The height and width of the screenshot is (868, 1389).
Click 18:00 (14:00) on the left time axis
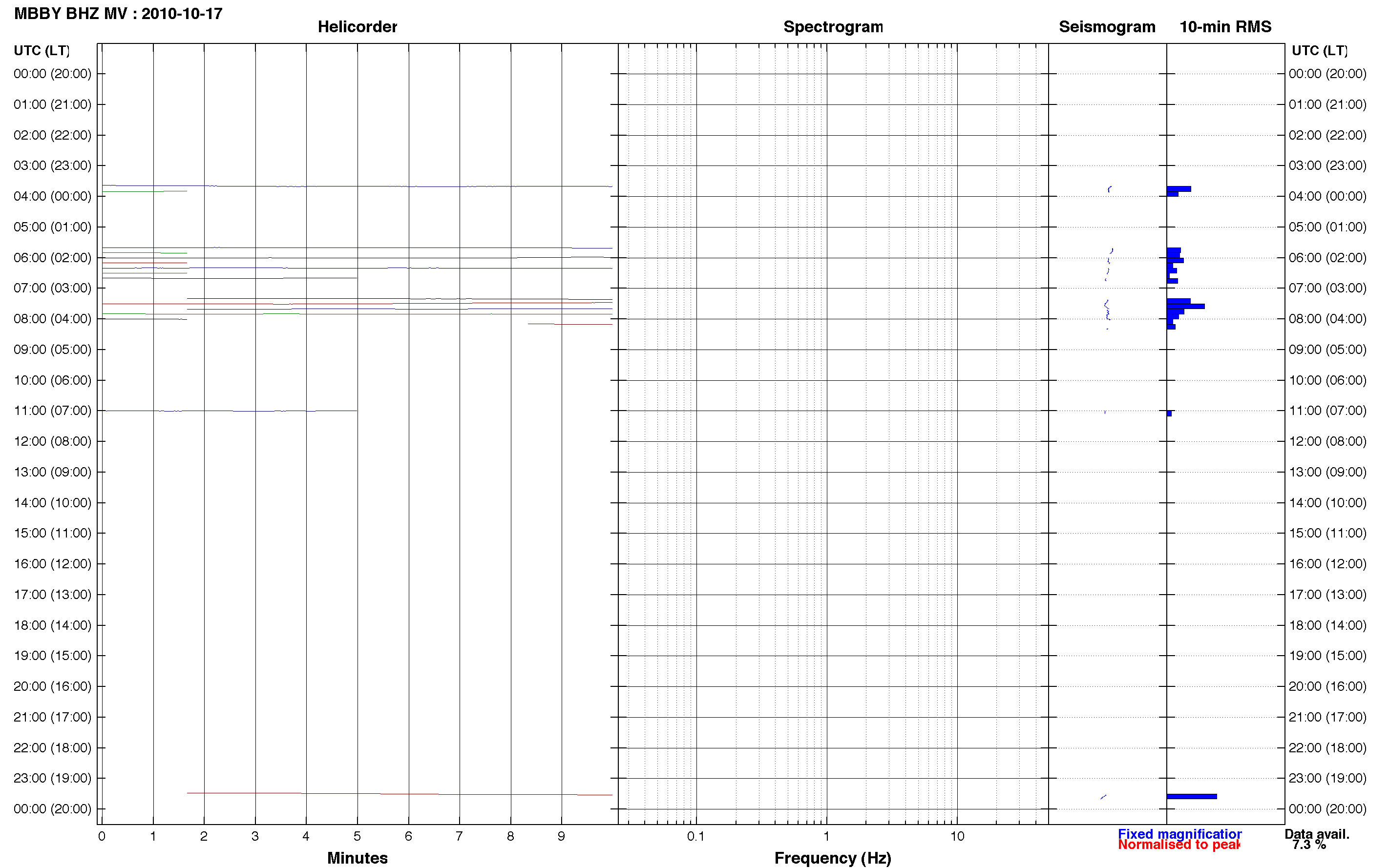(52, 625)
